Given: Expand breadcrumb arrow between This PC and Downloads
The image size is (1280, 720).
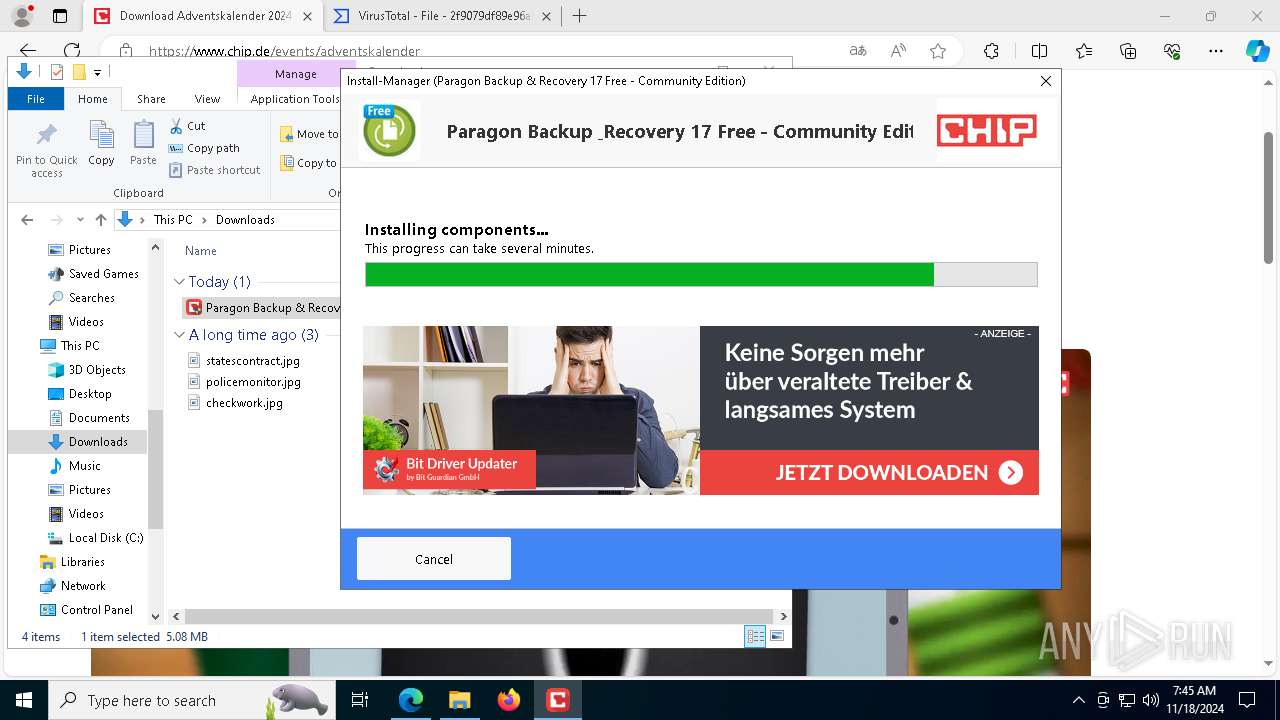Looking at the screenshot, I should pos(205,220).
